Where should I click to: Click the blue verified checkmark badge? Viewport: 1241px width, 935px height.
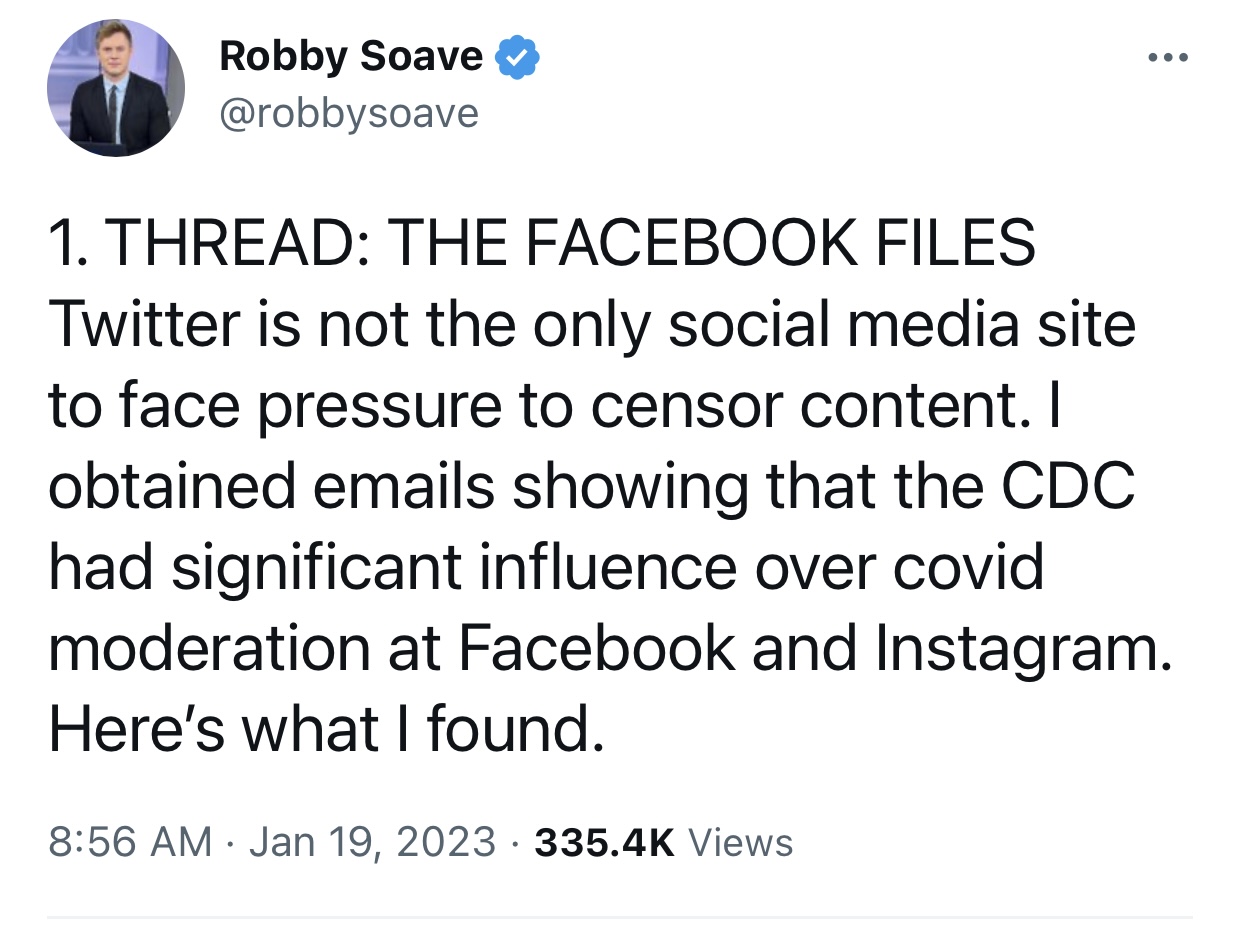click(519, 57)
